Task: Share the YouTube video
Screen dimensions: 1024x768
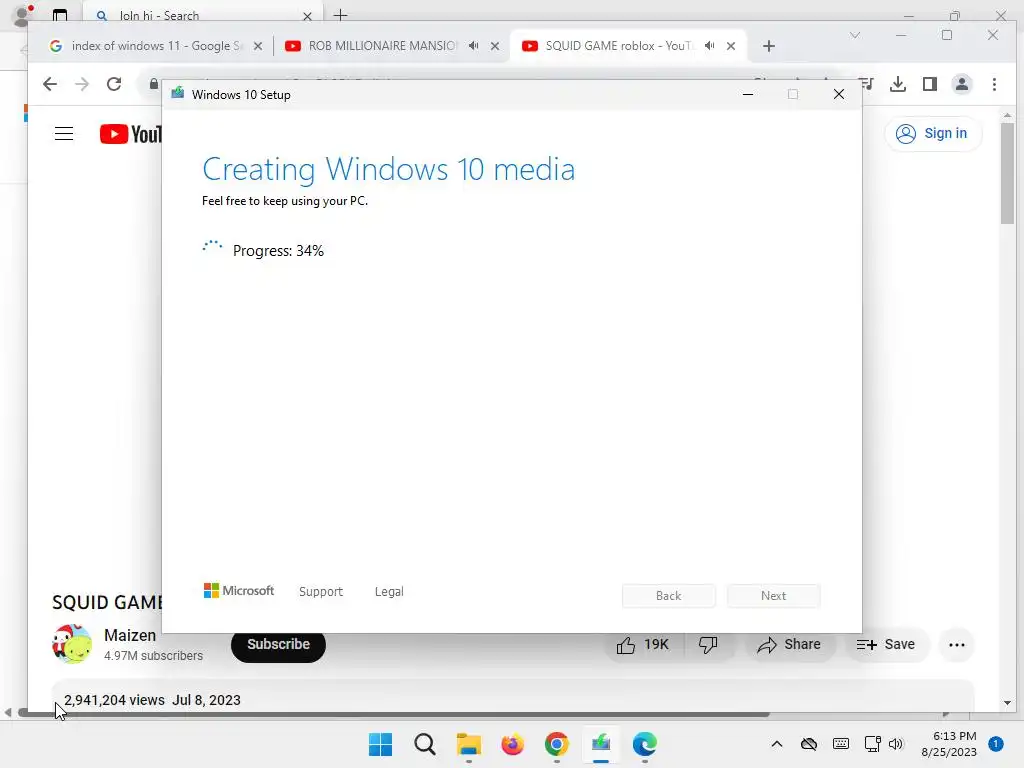Action: [x=789, y=645]
